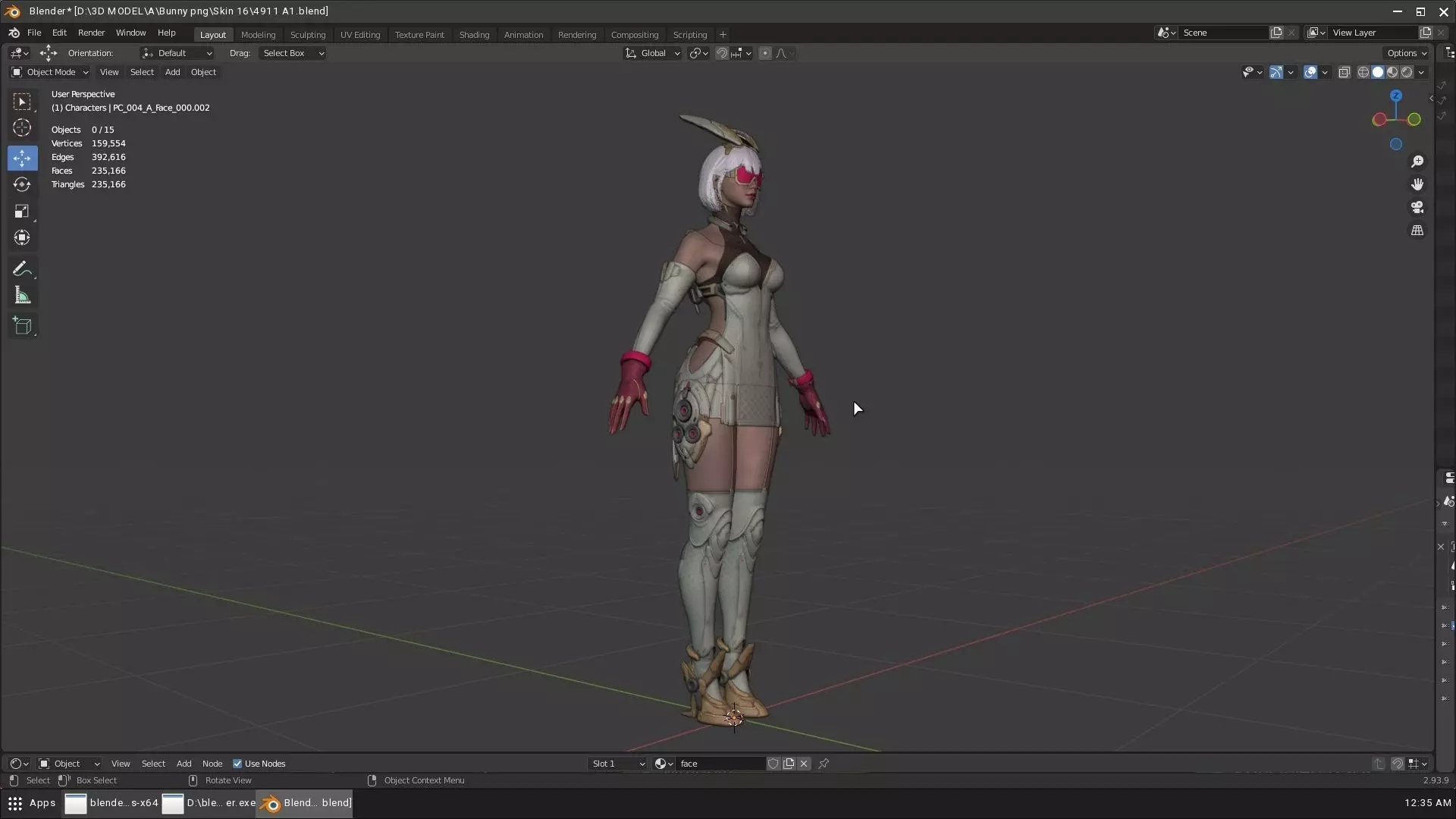Image resolution: width=1456 pixels, height=819 pixels.
Task: Open the Slot 1 material slot dropdown
Action: 618,764
